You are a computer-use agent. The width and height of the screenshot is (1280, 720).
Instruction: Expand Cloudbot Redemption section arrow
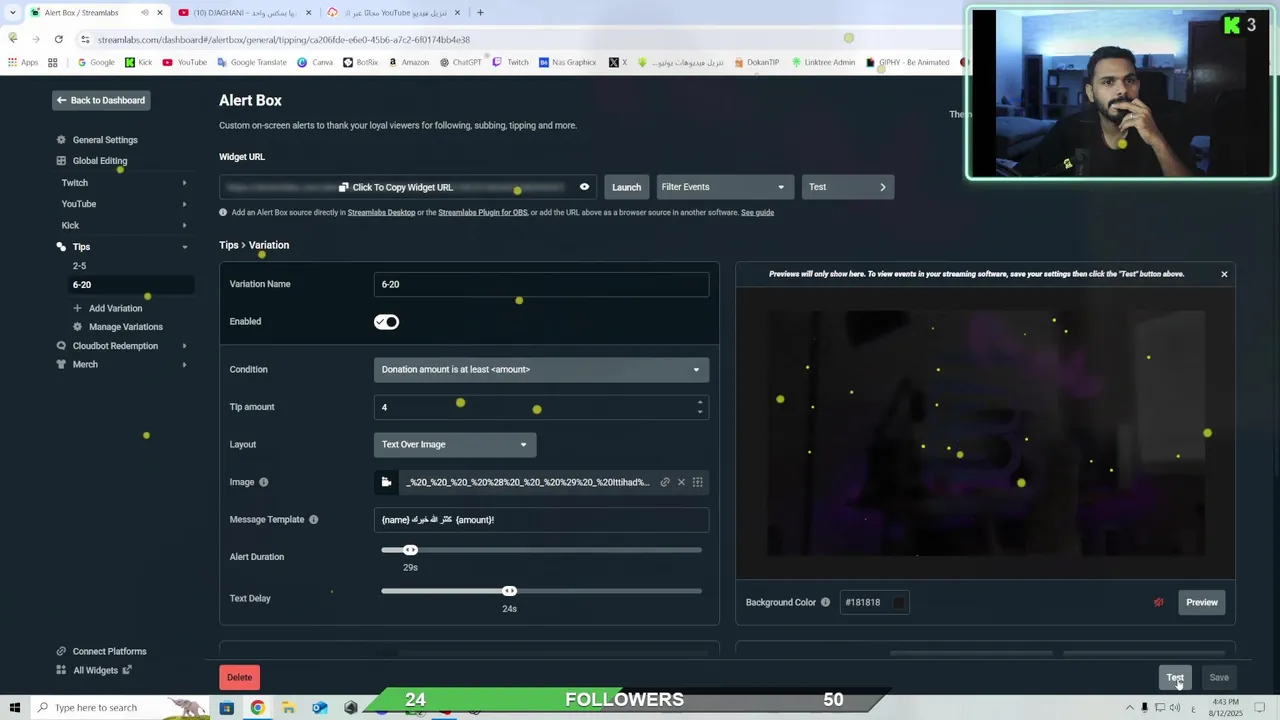184,346
